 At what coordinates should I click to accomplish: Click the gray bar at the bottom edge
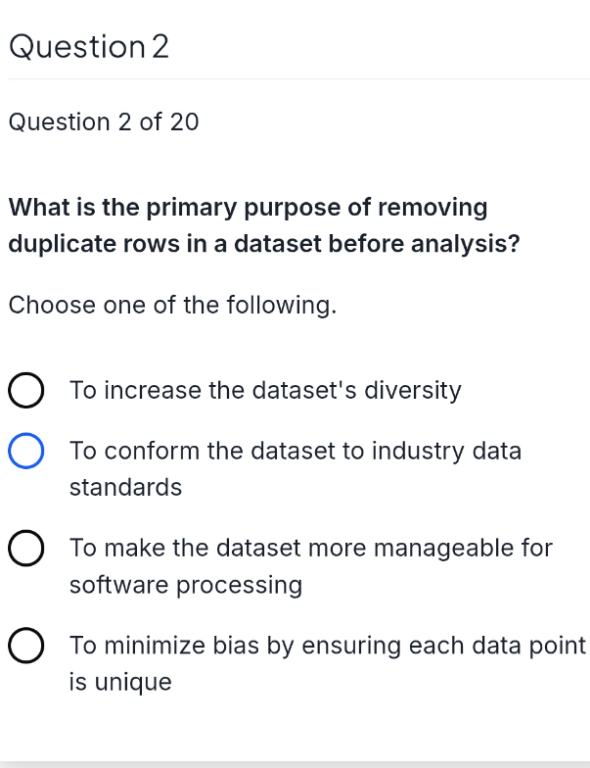(295, 764)
